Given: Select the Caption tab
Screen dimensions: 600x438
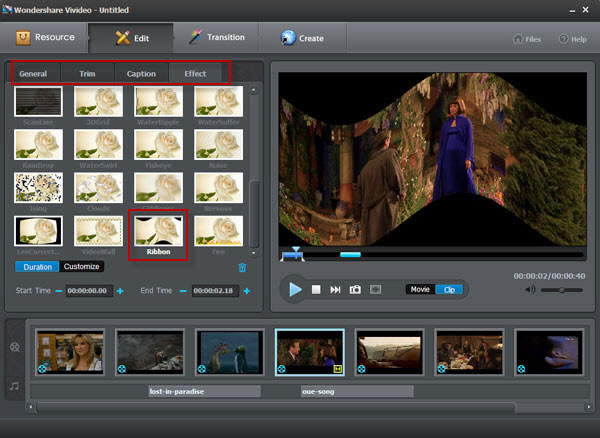Looking at the screenshot, I should point(141,73).
